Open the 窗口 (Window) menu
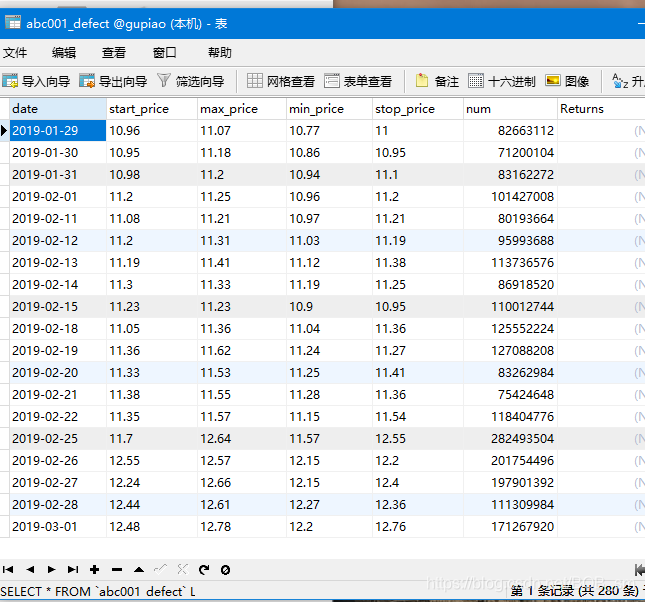 164,52
